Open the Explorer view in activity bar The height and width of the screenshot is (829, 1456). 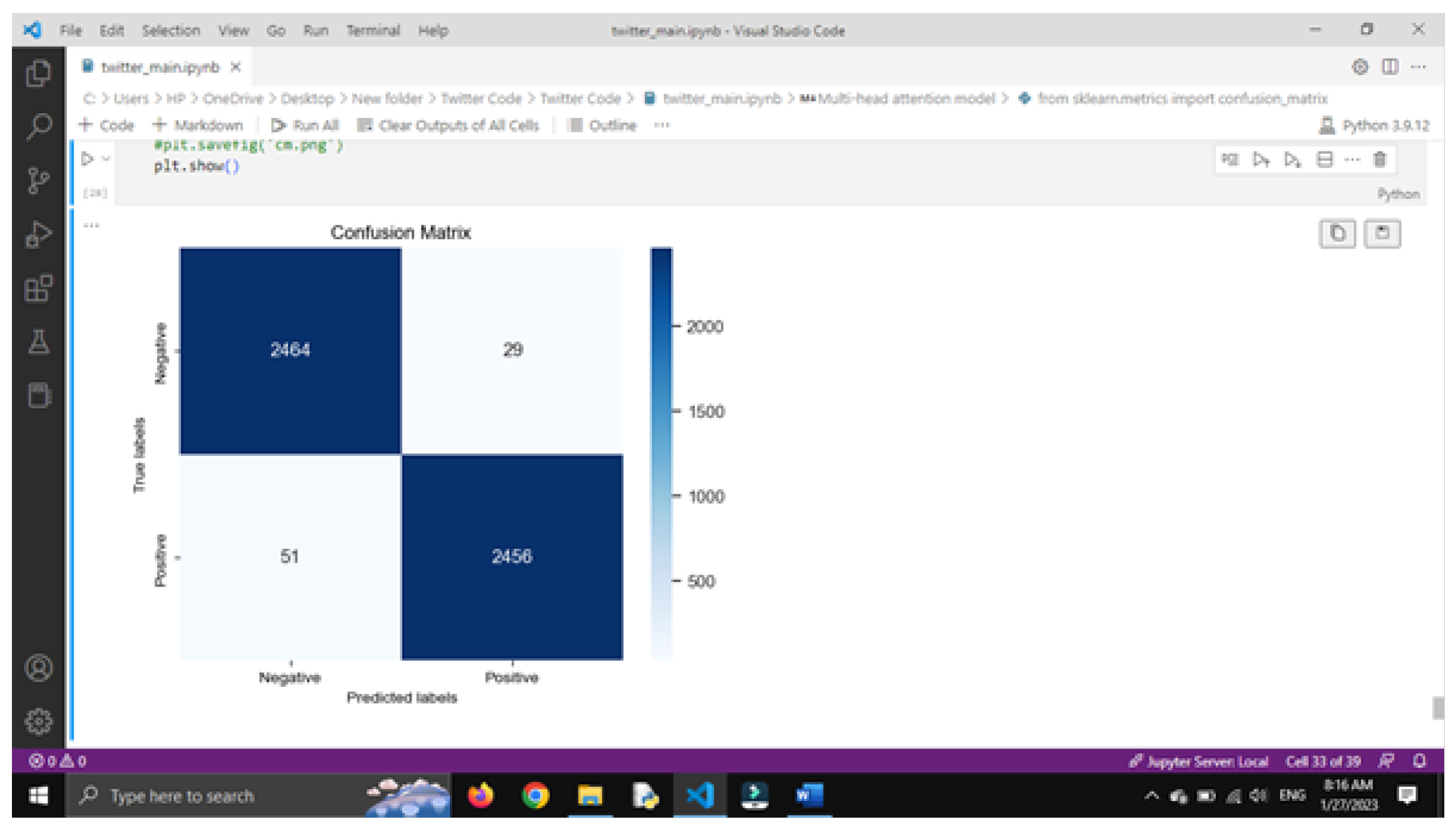click(38, 73)
